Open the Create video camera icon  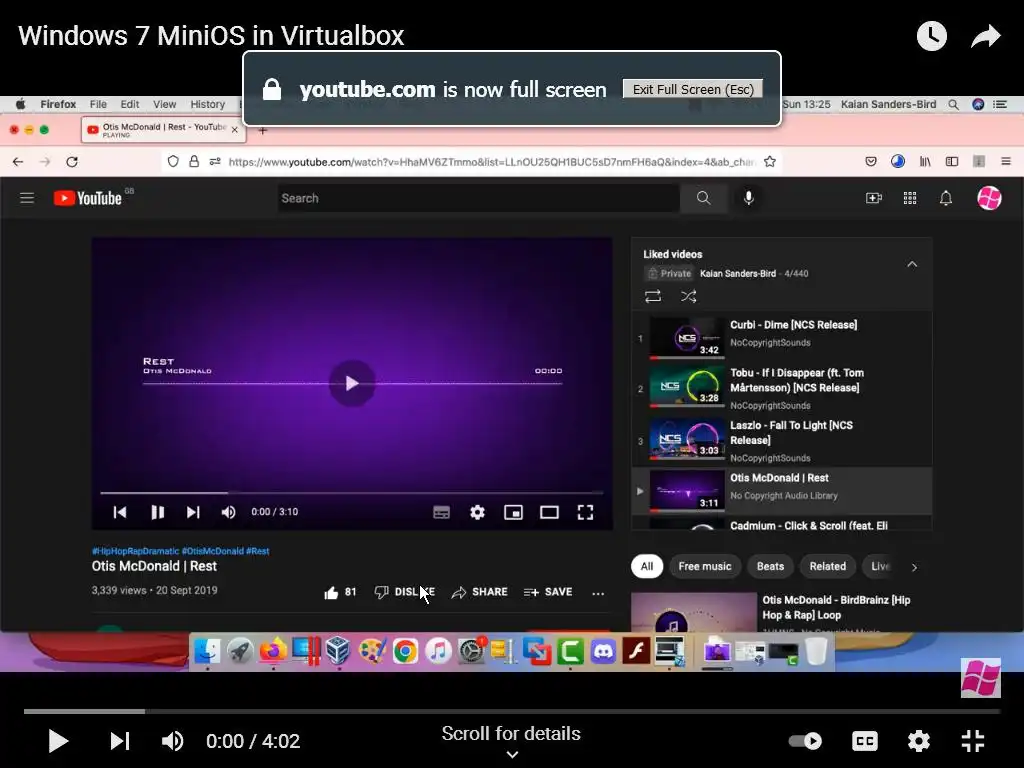(874, 198)
